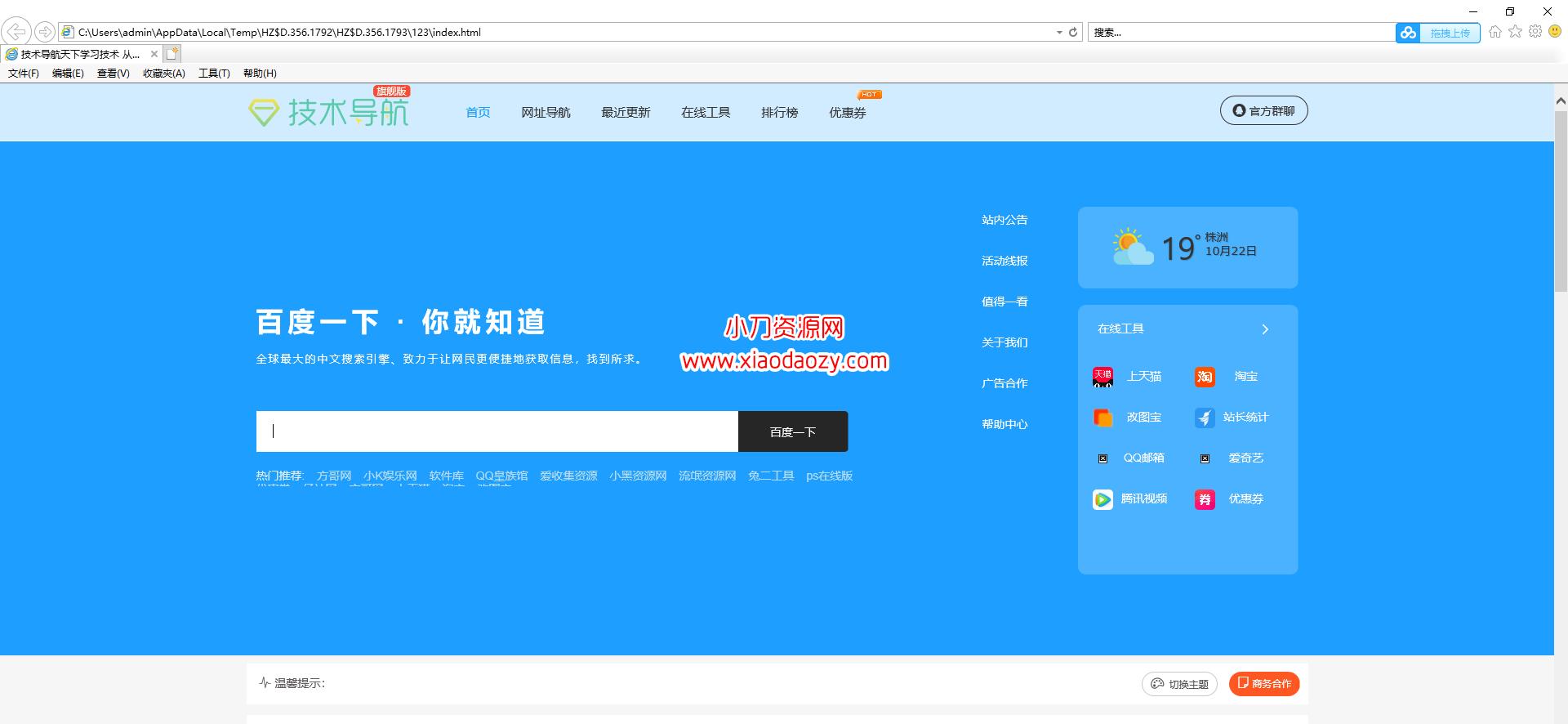The width and height of the screenshot is (1568, 724).
Task: Open the QQ皇族馆 link
Action: 501,476
